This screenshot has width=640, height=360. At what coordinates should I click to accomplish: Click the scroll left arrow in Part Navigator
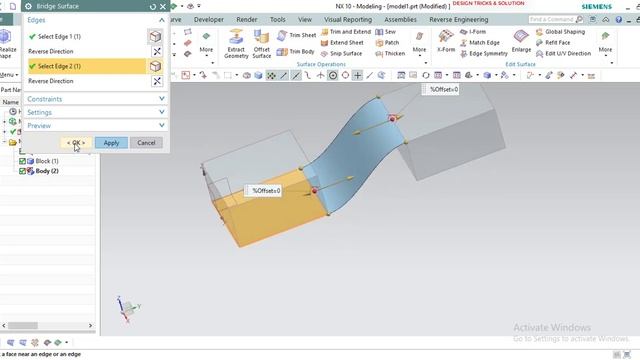coord(4,325)
